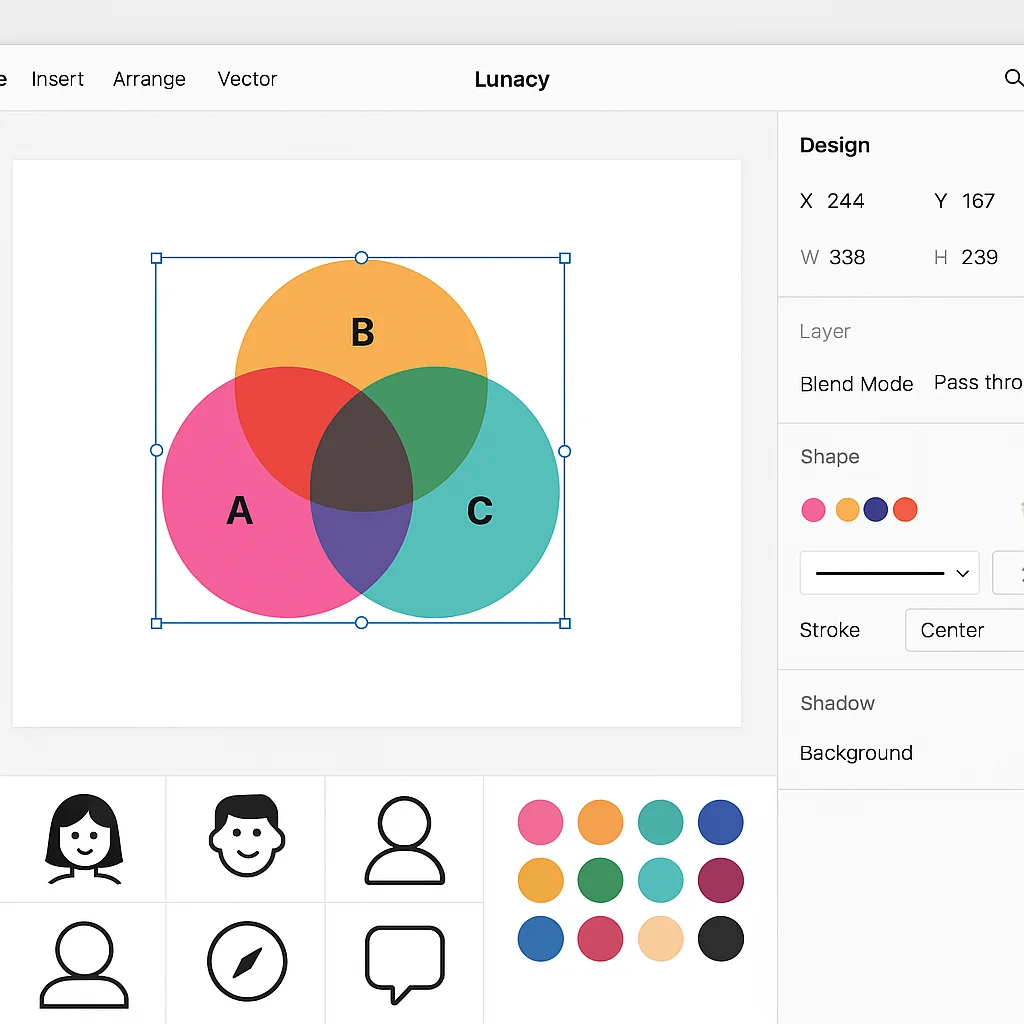Open the Vector menu

tap(247, 79)
